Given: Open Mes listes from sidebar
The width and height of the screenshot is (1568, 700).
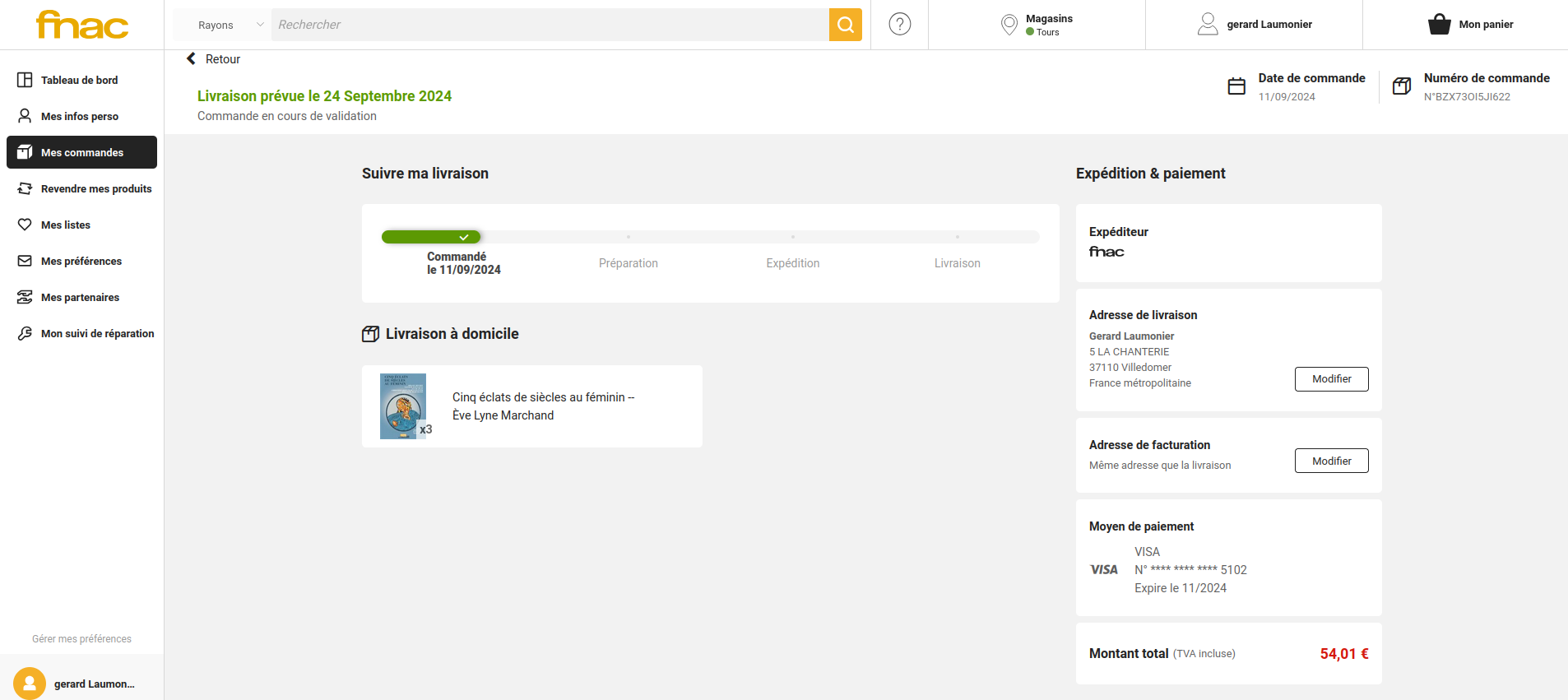Looking at the screenshot, I should pyautogui.click(x=65, y=225).
